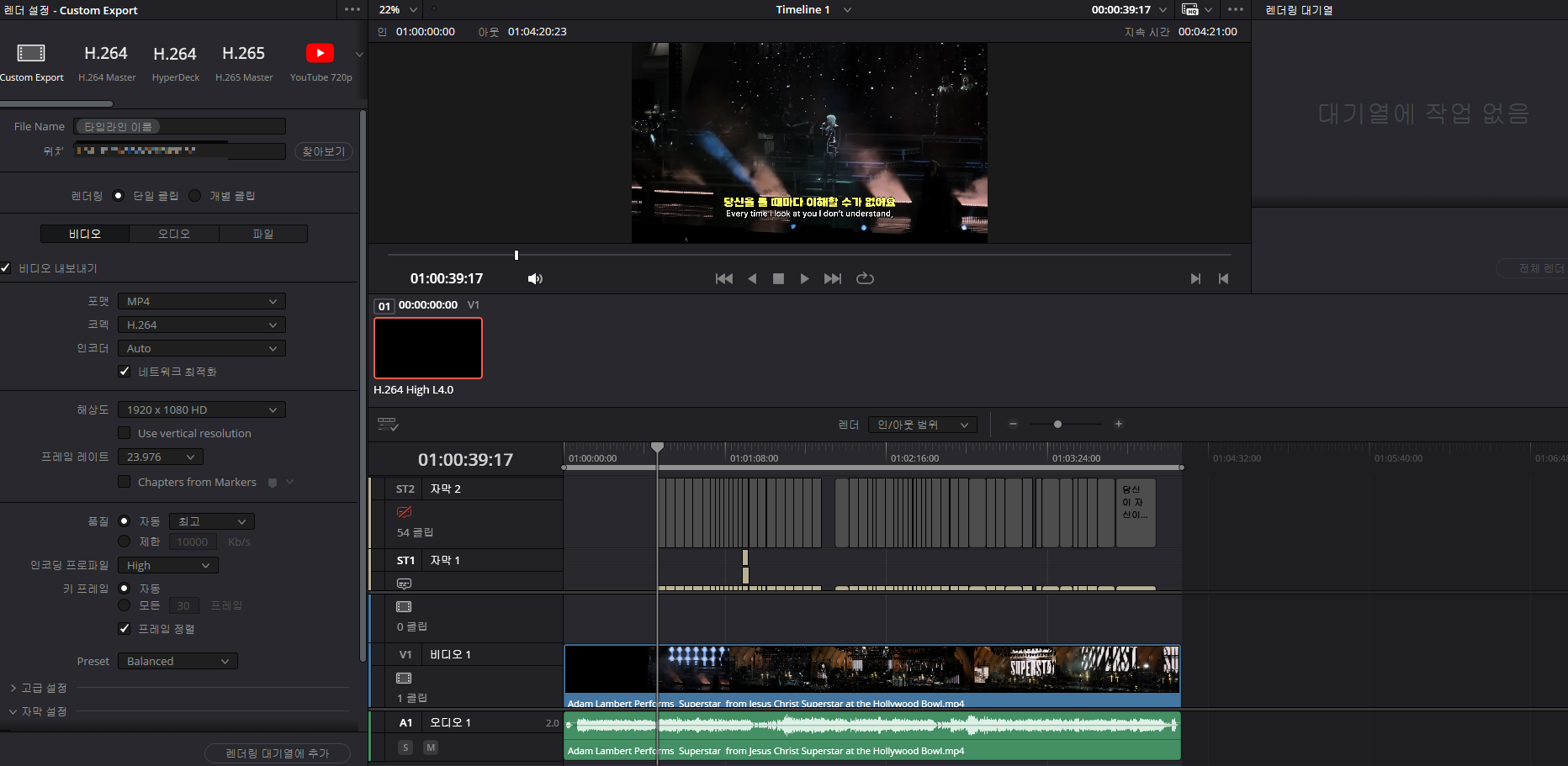Switch to 파일 tab
The image size is (1568, 766).
click(263, 234)
